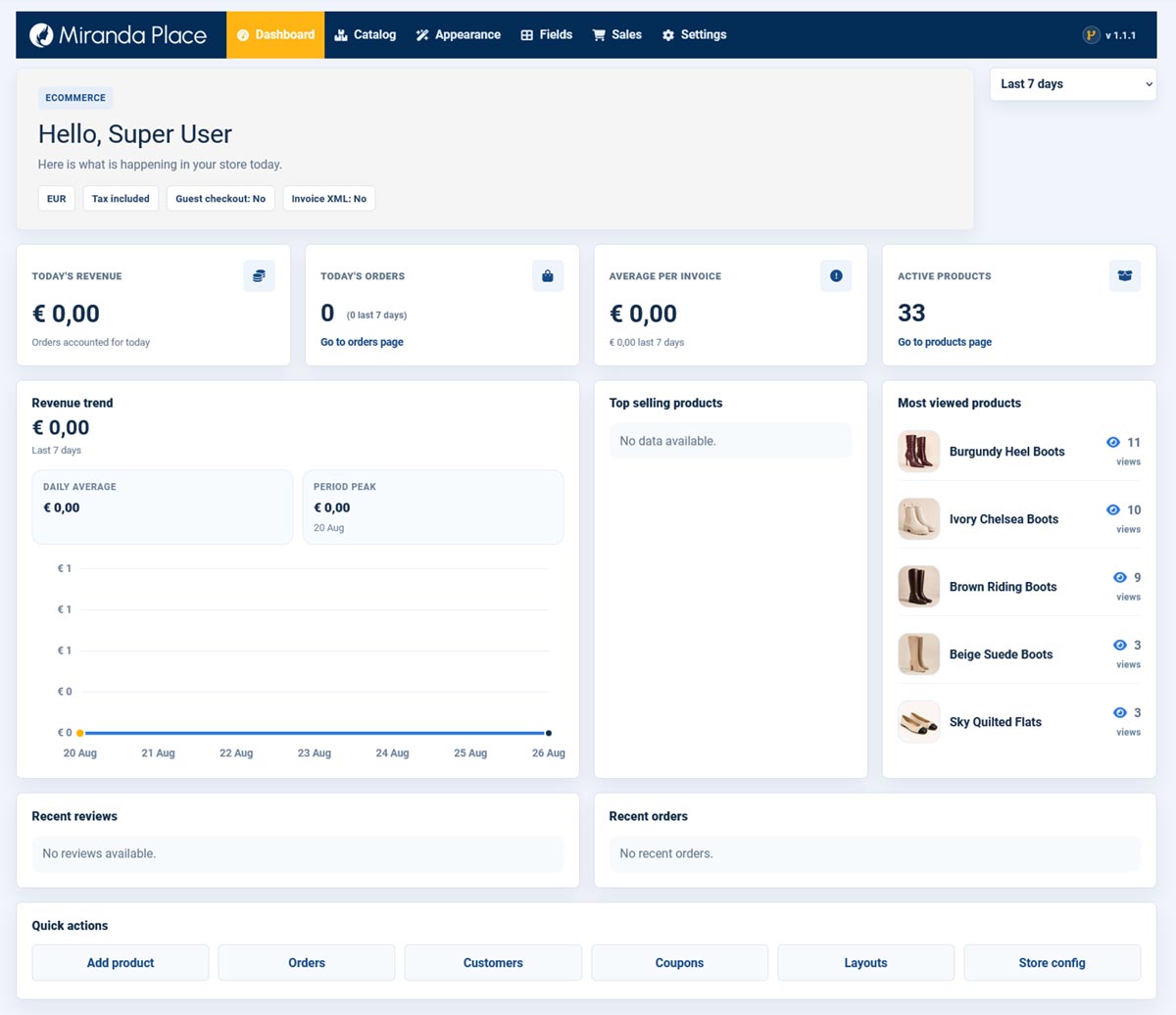Click the info icon in Average Per Invoice card

[836, 276]
